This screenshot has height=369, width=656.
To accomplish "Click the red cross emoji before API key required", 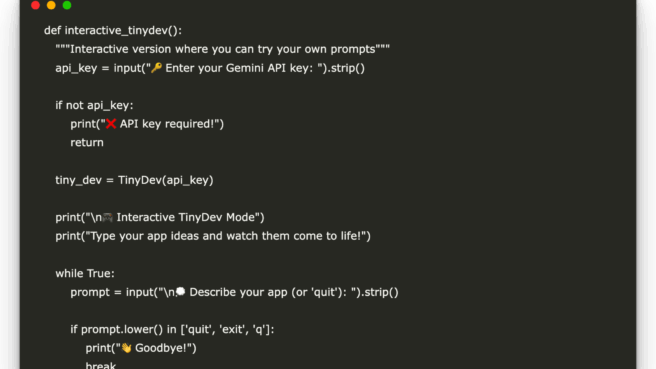I will coord(111,124).
